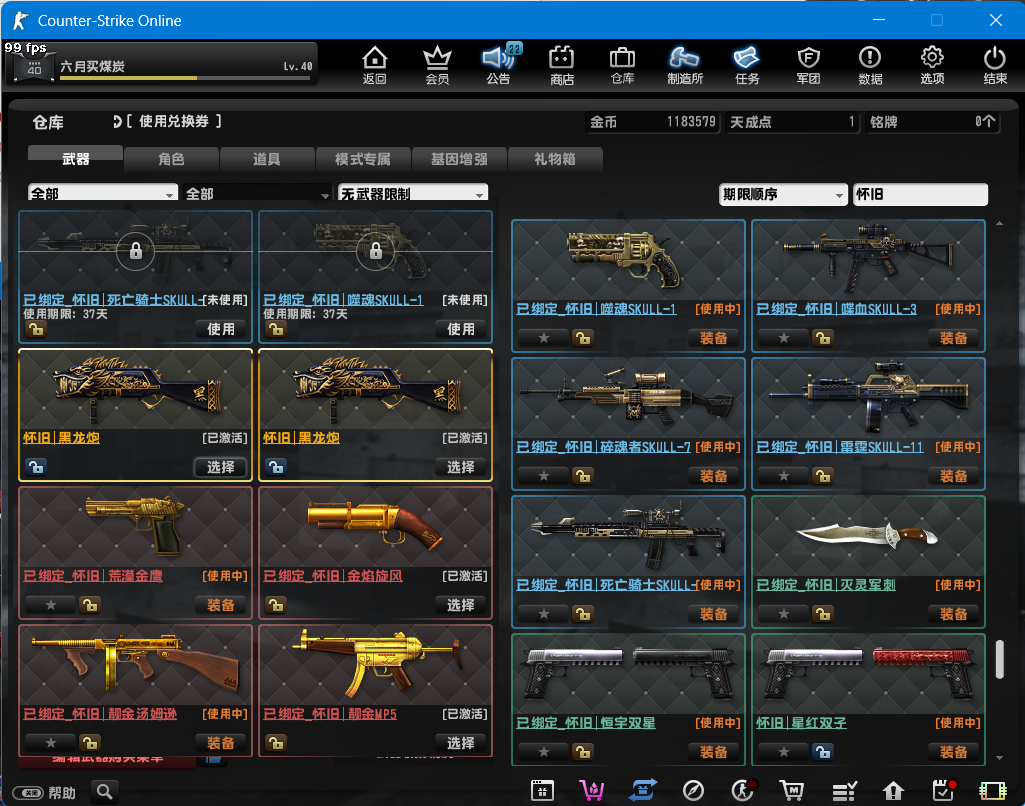This screenshot has width=1025, height=806.
Task: Switch to the 武器 tab
Action: [75, 159]
